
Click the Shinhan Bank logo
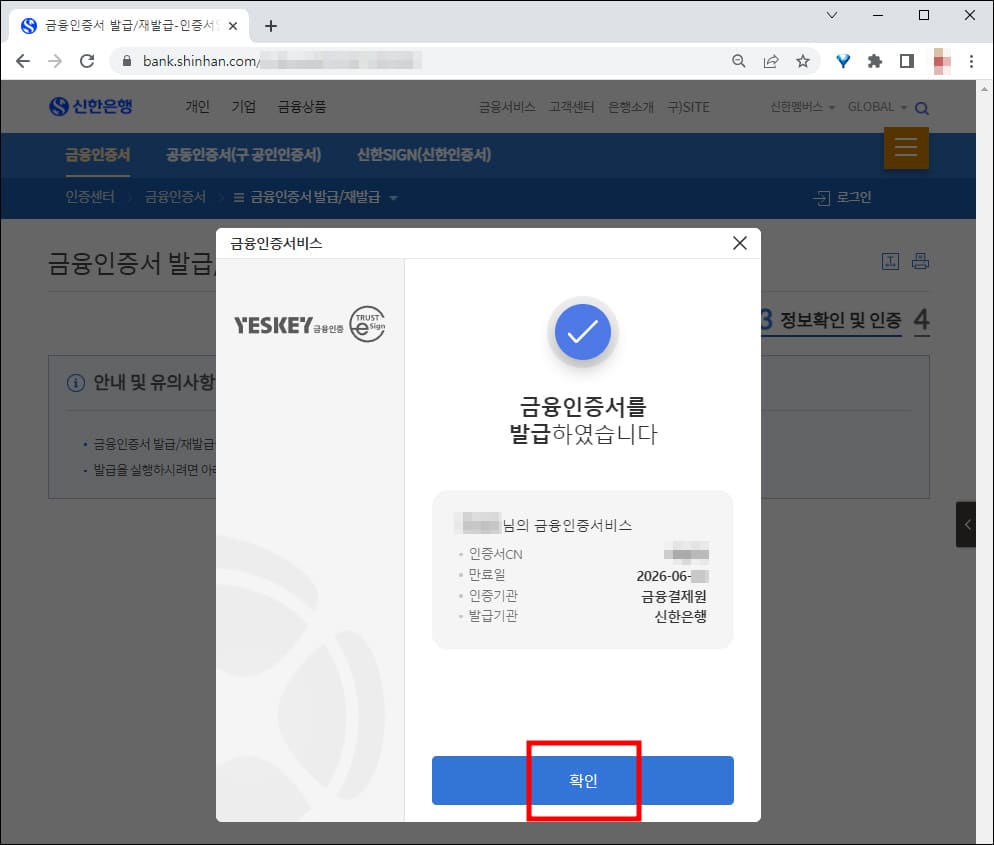[92, 106]
